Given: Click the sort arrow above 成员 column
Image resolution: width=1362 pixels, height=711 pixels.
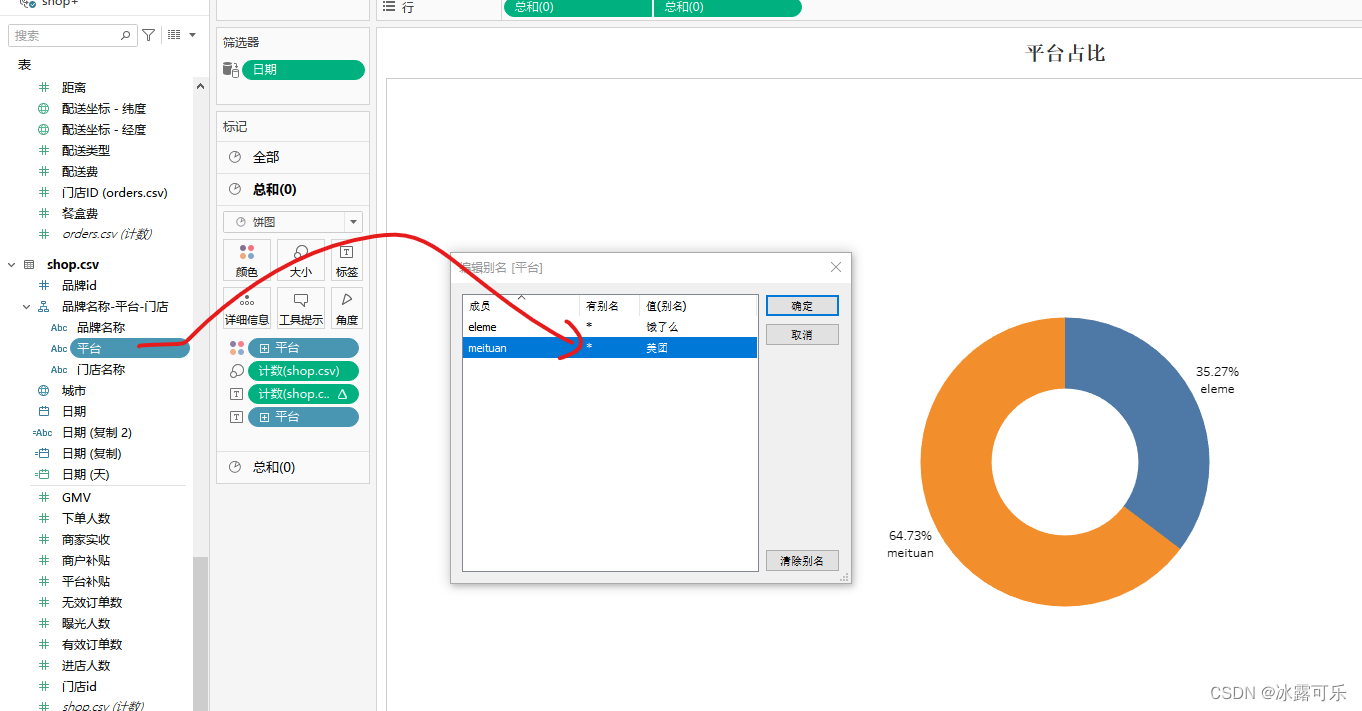Looking at the screenshot, I should pos(521,297).
